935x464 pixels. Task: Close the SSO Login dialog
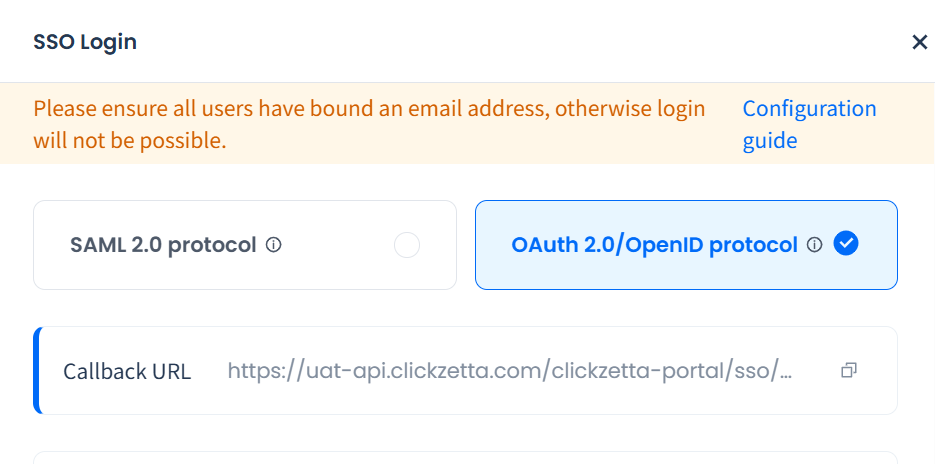click(919, 42)
